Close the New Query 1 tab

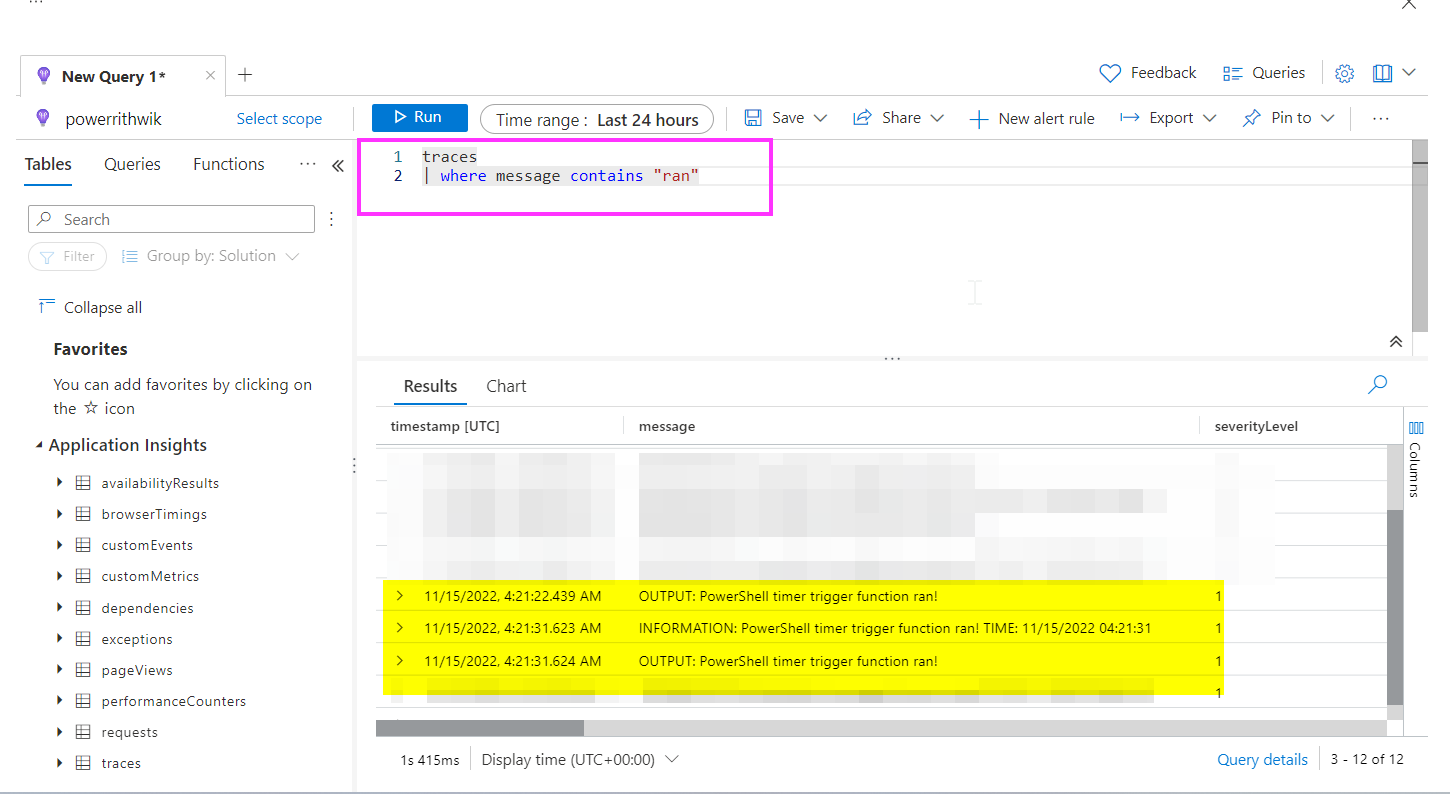pos(210,75)
